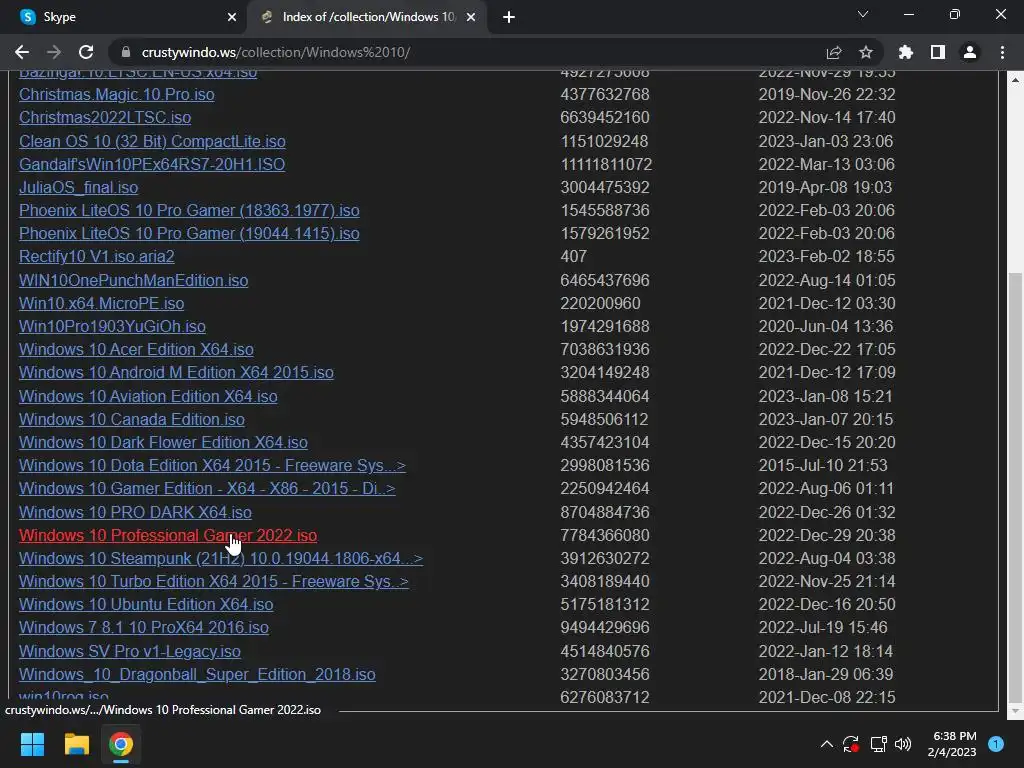Click Win10.x64.MicroPE.iso link
The height and width of the screenshot is (768, 1024).
click(101, 304)
